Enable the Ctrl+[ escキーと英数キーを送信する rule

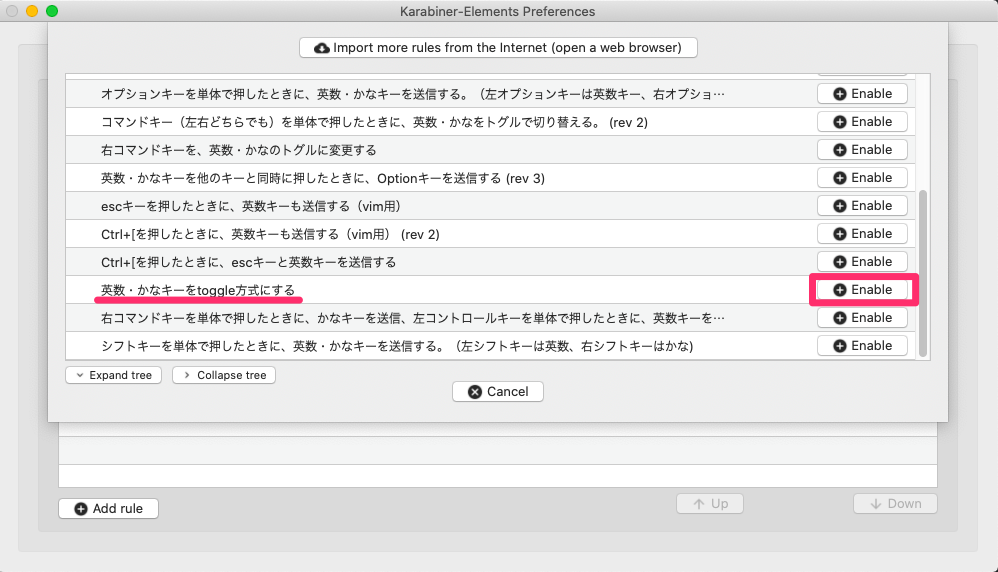tap(862, 262)
